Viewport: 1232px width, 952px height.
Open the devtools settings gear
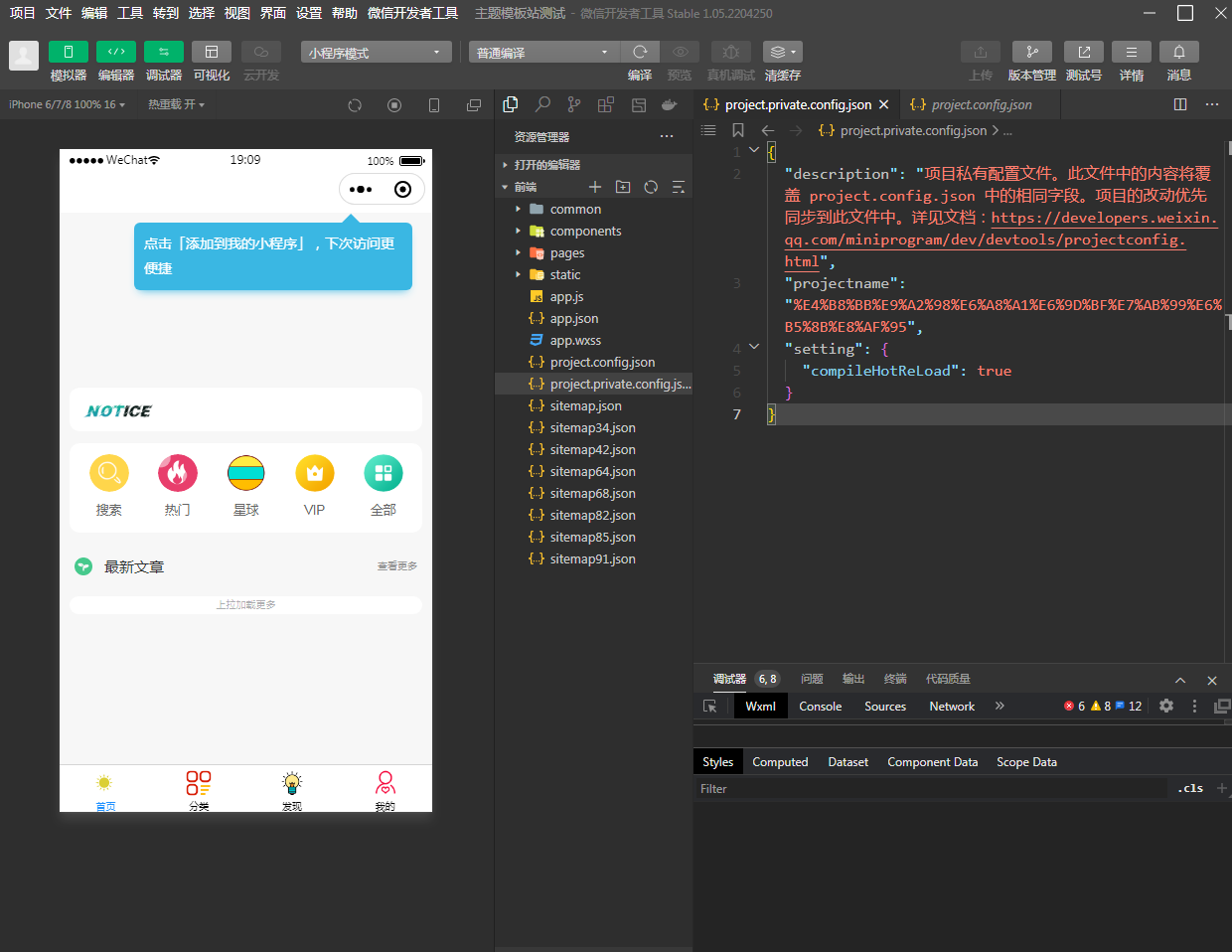coord(1166,706)
